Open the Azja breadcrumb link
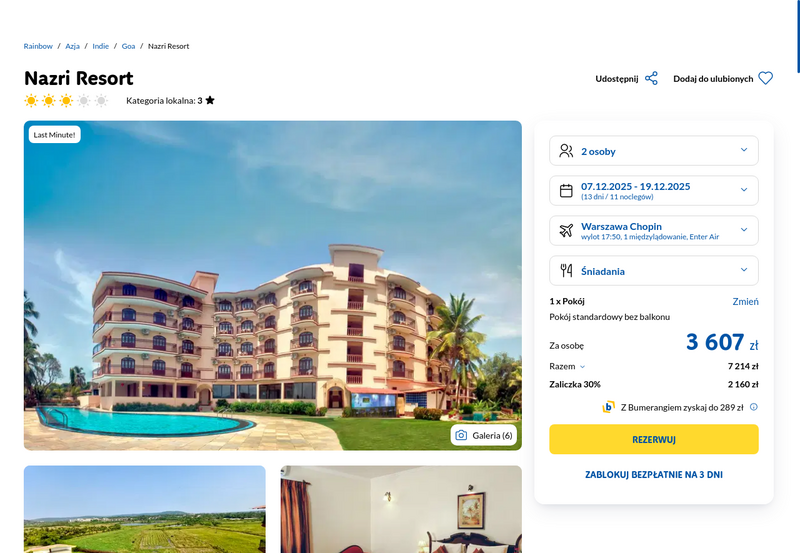This screenshot has height=553, width=800. [72, 46]
